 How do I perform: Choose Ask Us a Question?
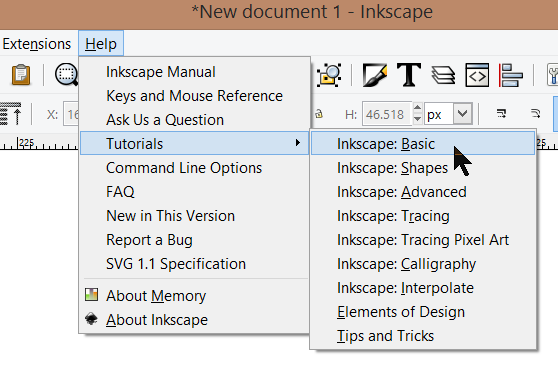(194, 120)
